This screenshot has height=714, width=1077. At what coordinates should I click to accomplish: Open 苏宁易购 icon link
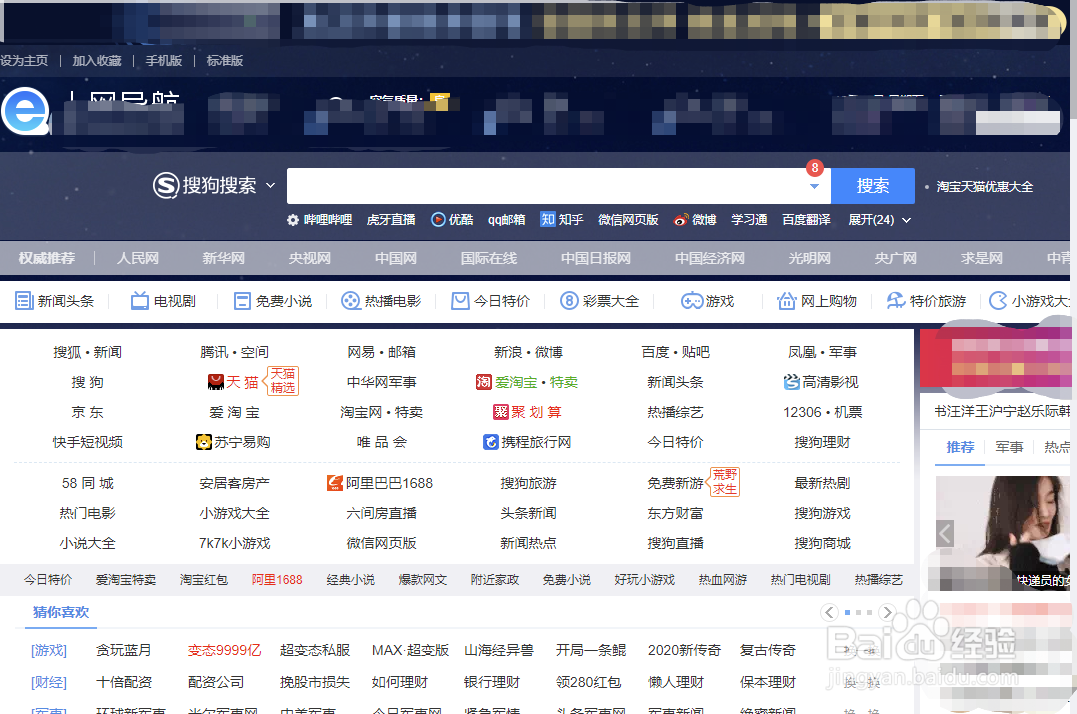click(203, 441)
